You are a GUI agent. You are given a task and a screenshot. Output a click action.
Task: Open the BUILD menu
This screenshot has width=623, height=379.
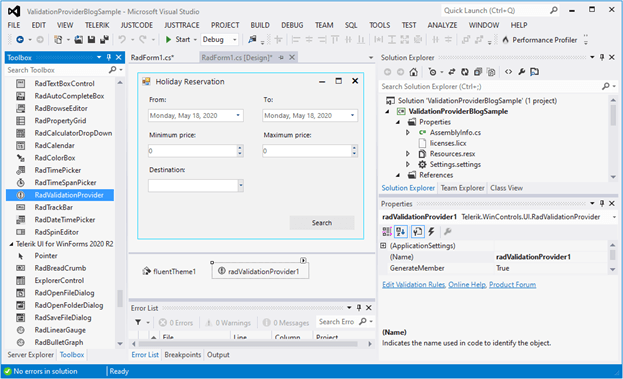point(260,25)
